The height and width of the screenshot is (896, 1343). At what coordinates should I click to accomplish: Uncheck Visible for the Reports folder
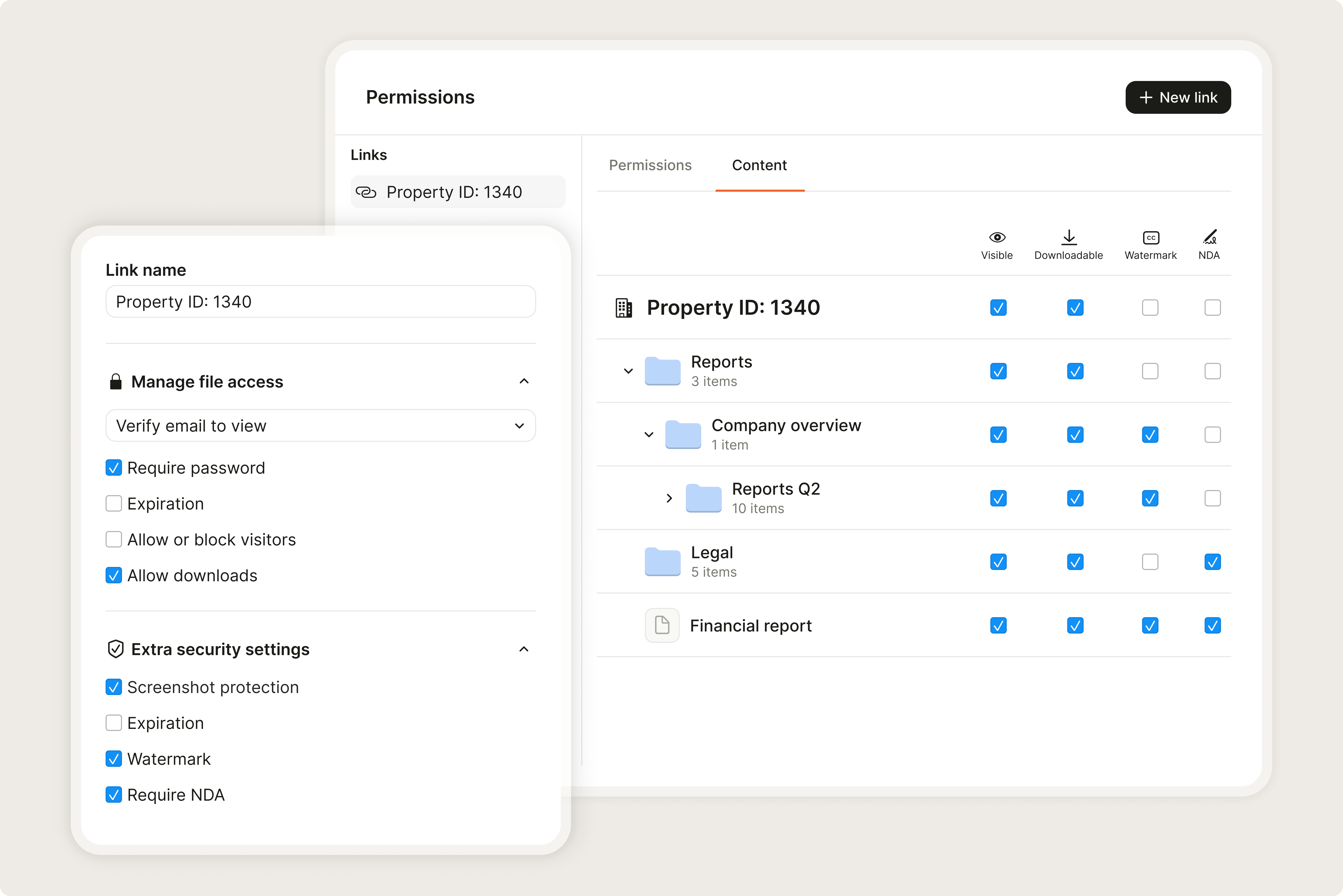(x=998, y=371)
